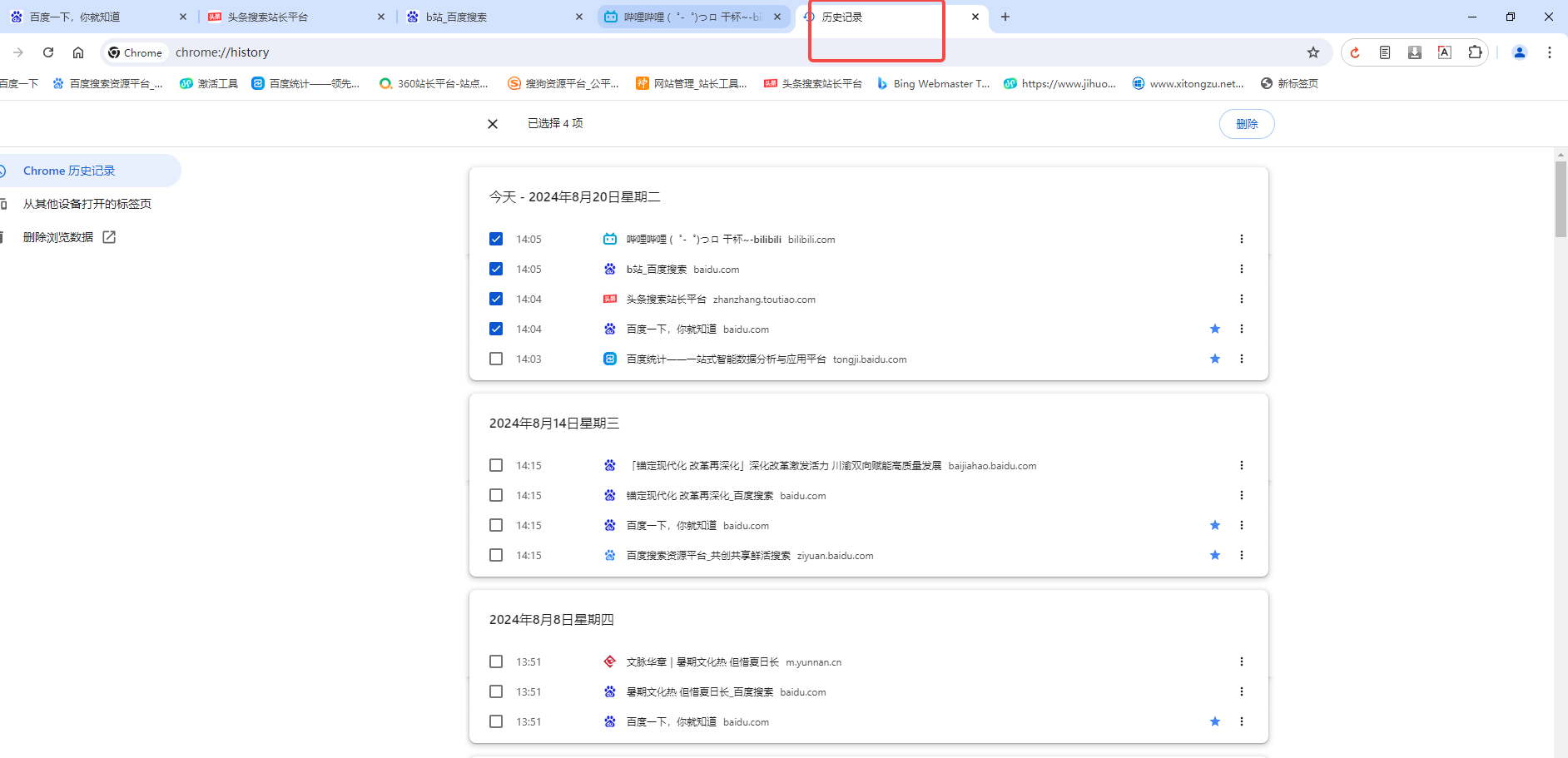Open the user profile avatar icon
The image size is (1568, 758).
pos(1520,52)
